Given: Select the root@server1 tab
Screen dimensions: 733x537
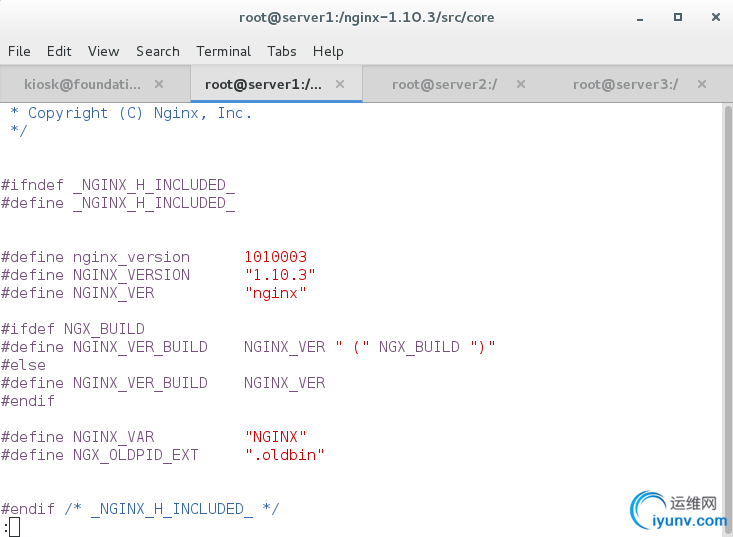Looking at the screenshot, I should click(276, 84).
